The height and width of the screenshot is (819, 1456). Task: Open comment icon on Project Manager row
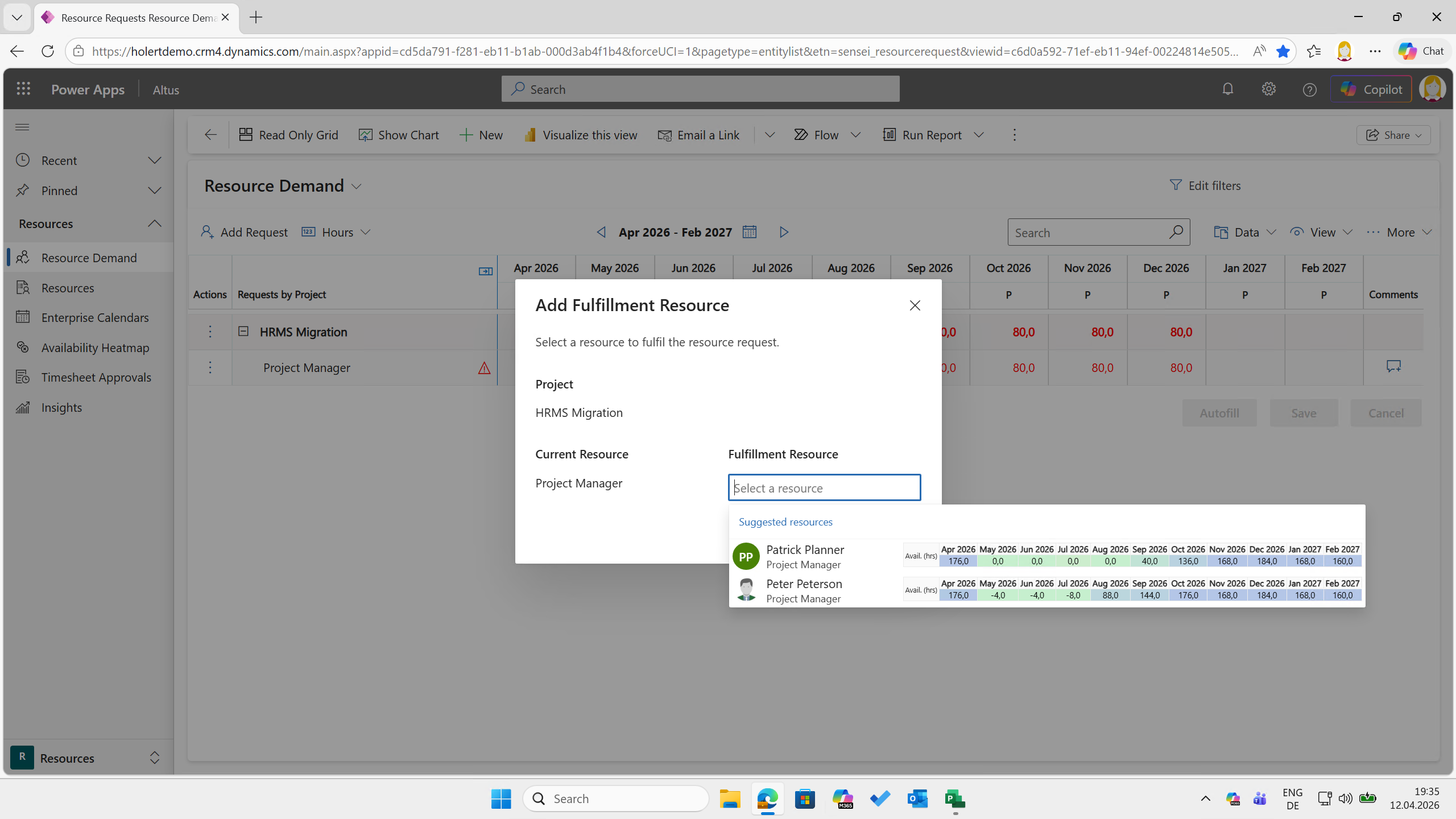click(1393, 367)
